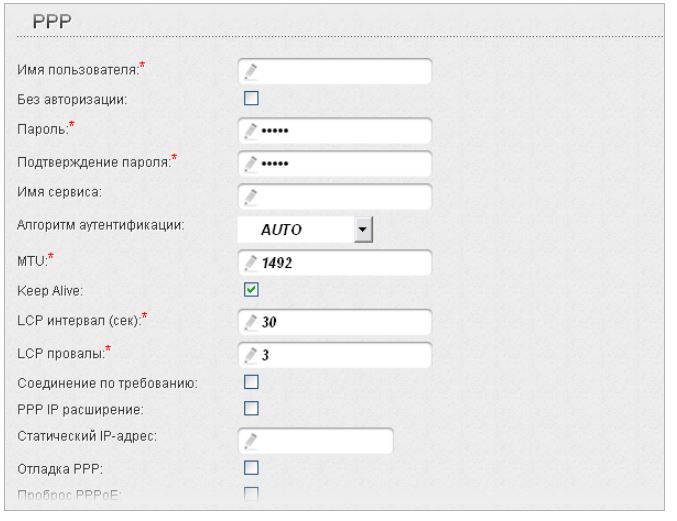
Task: Uncheck the Keep Alive checkbox
Action: pos(252,290)
